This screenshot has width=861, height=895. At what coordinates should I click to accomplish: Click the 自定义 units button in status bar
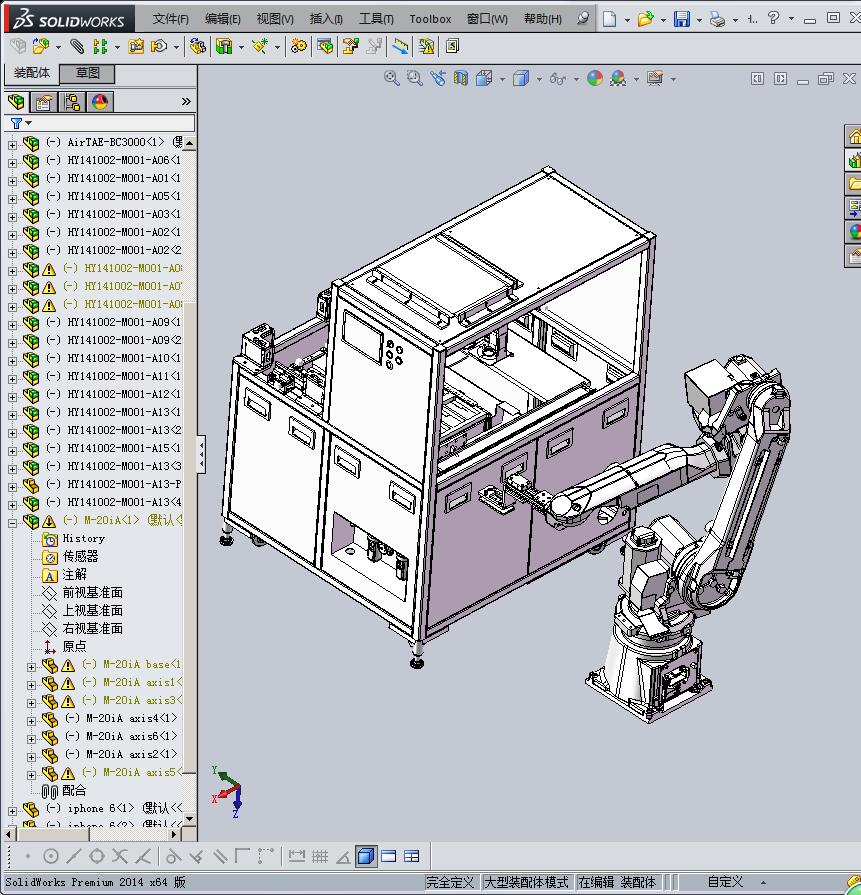tap(725, 882)
